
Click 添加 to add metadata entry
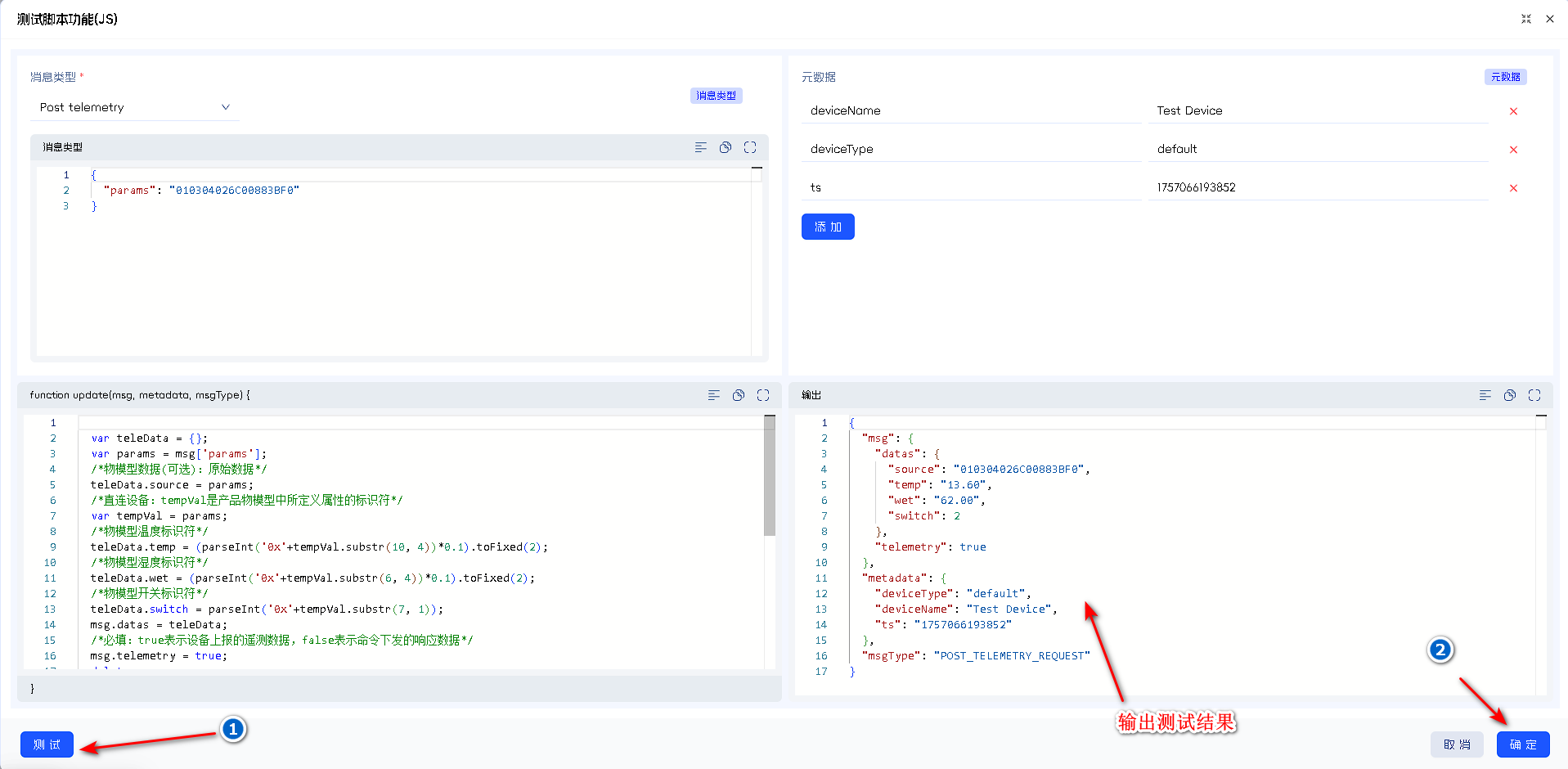click(x=827, y=227)
